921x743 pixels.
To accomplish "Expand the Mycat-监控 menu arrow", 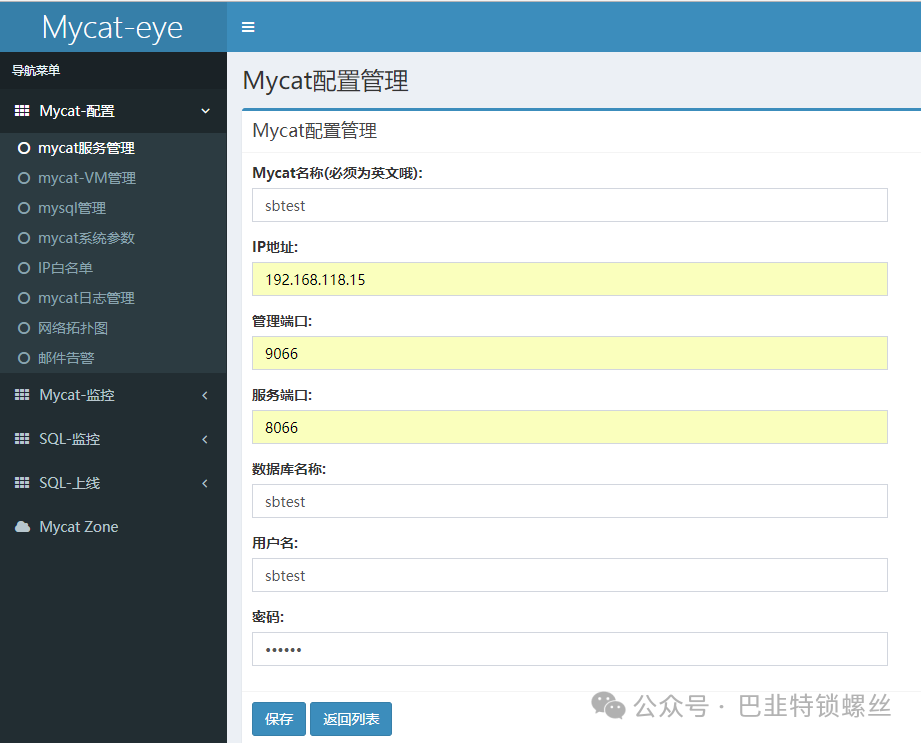I will [205, 395].
